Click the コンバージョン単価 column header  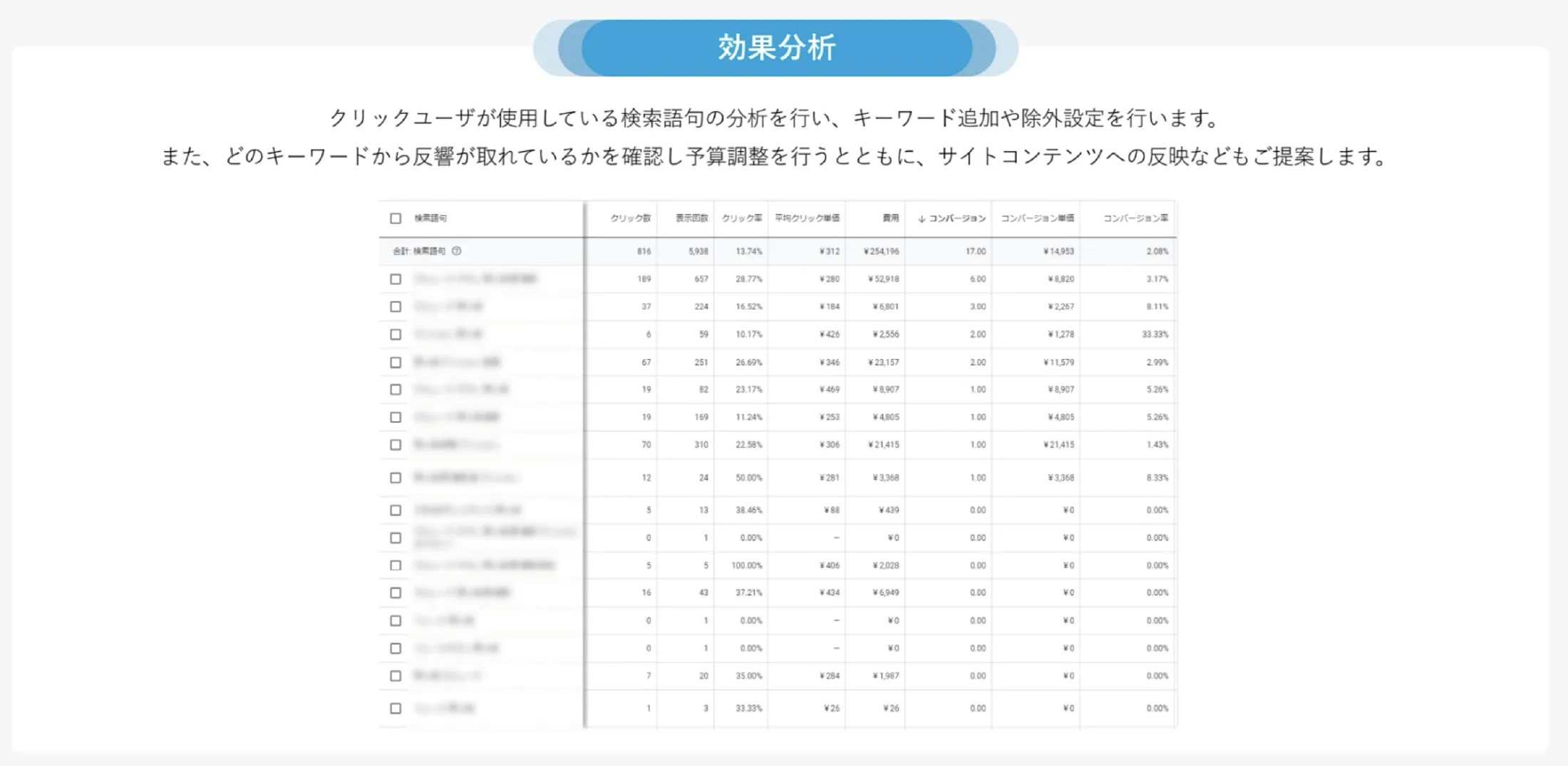coord(1037,218)
